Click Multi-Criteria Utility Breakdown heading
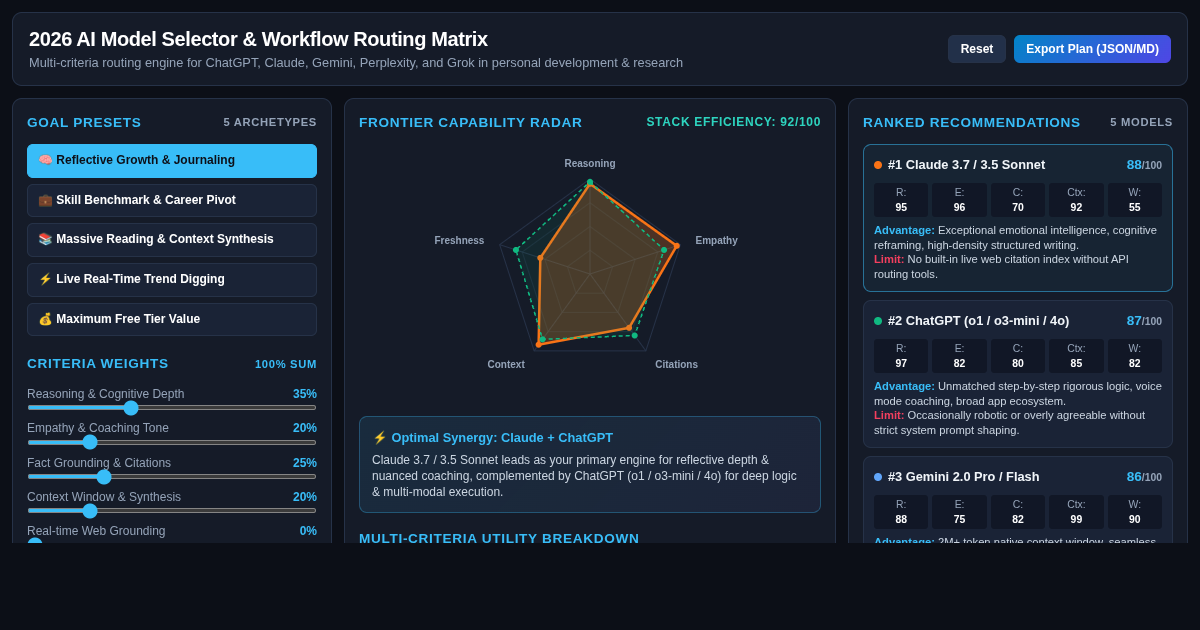The height and width of the screenshot is (630, 1200). [x=499, y=538]
